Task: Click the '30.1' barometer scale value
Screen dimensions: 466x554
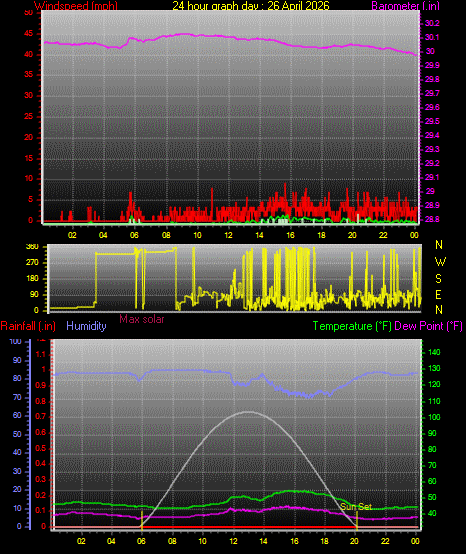Action: [432, 37]
